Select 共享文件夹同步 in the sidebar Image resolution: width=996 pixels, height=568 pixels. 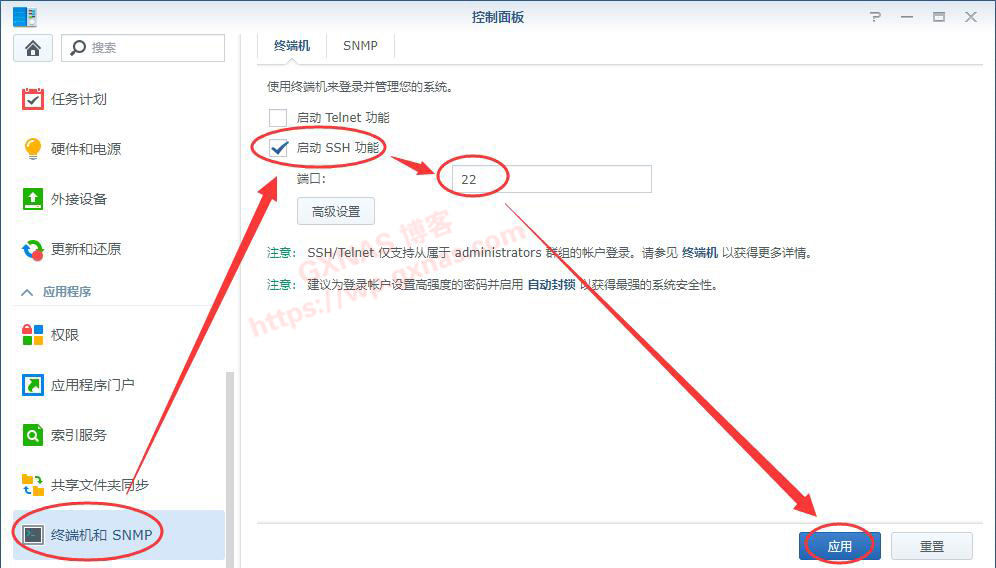(100, 485)
